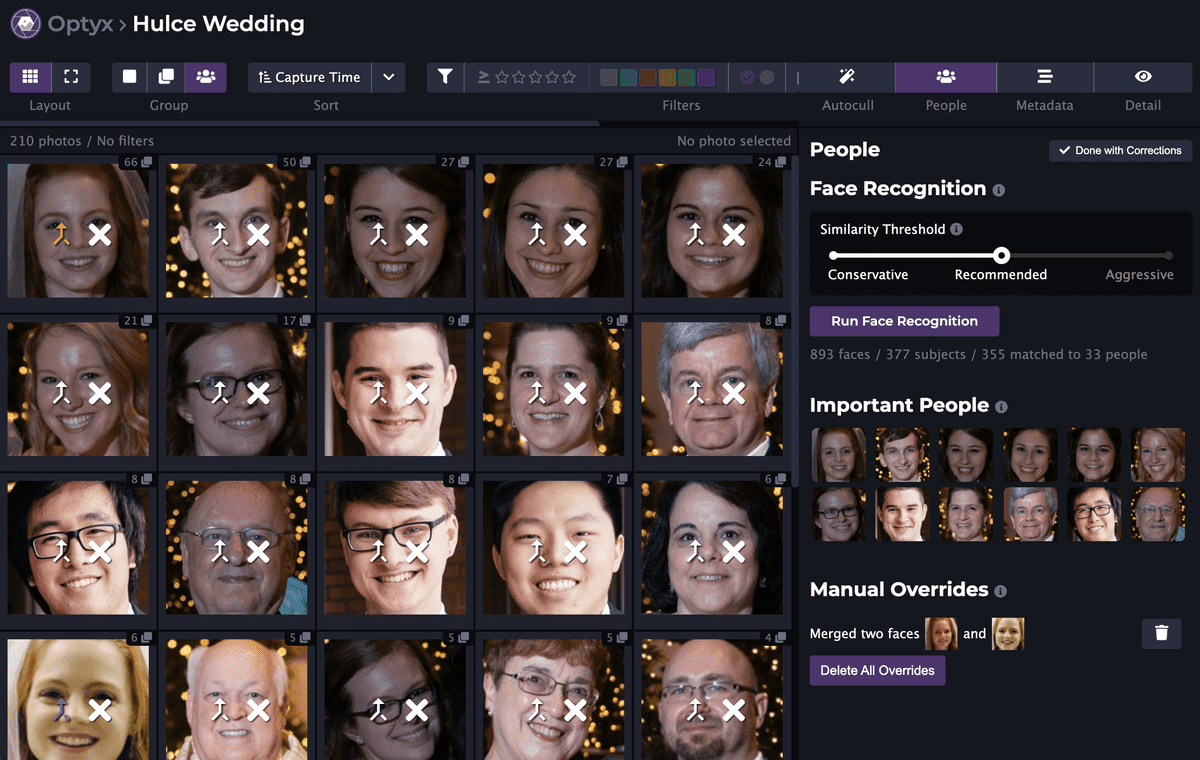Screen dimensions: 1200x760
Task: Toggle the purple color label filter
Action: [706, 77]
